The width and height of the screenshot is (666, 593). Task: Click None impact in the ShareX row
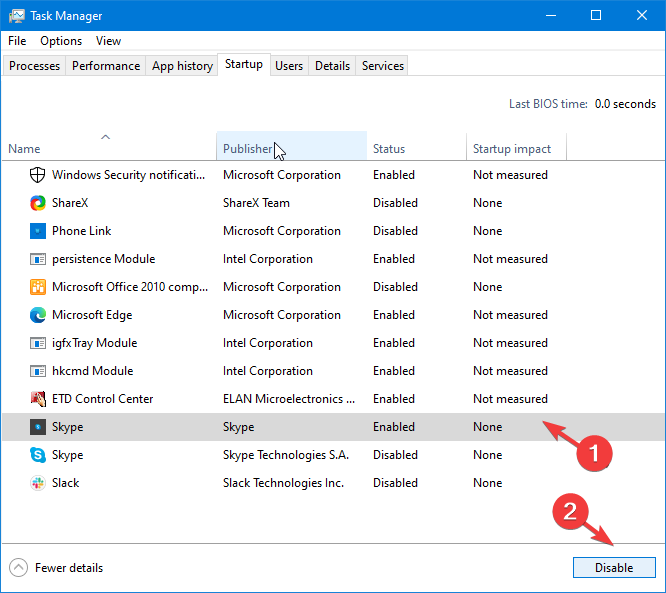(488, 203)
